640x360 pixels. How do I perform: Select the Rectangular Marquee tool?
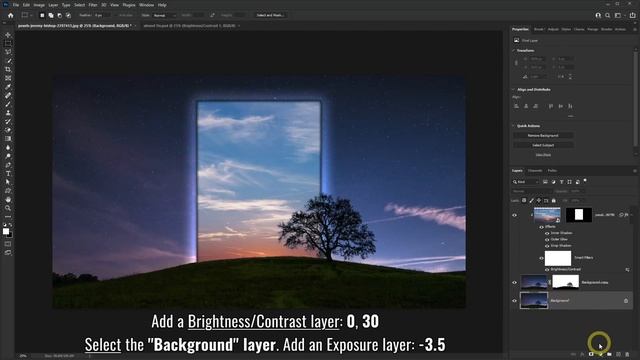pyautogui.click(x=8, y=43)
